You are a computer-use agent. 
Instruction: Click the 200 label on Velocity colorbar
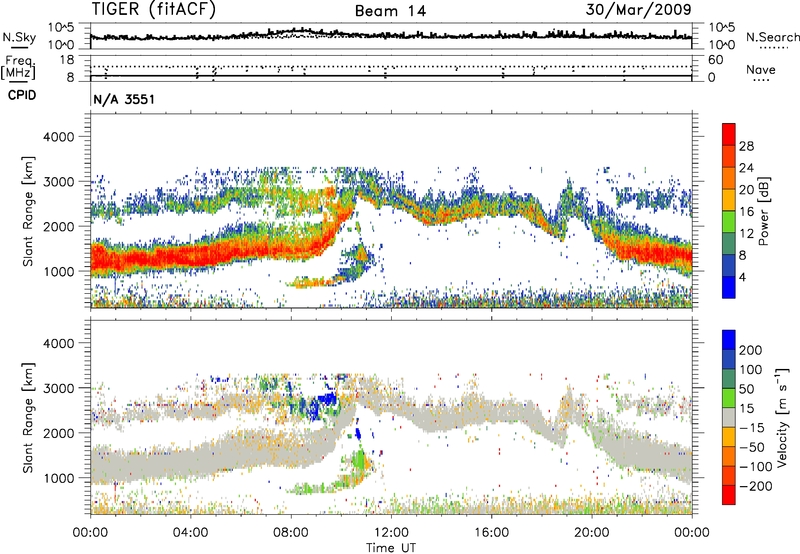pyautogui.click(x=751, y=350)
